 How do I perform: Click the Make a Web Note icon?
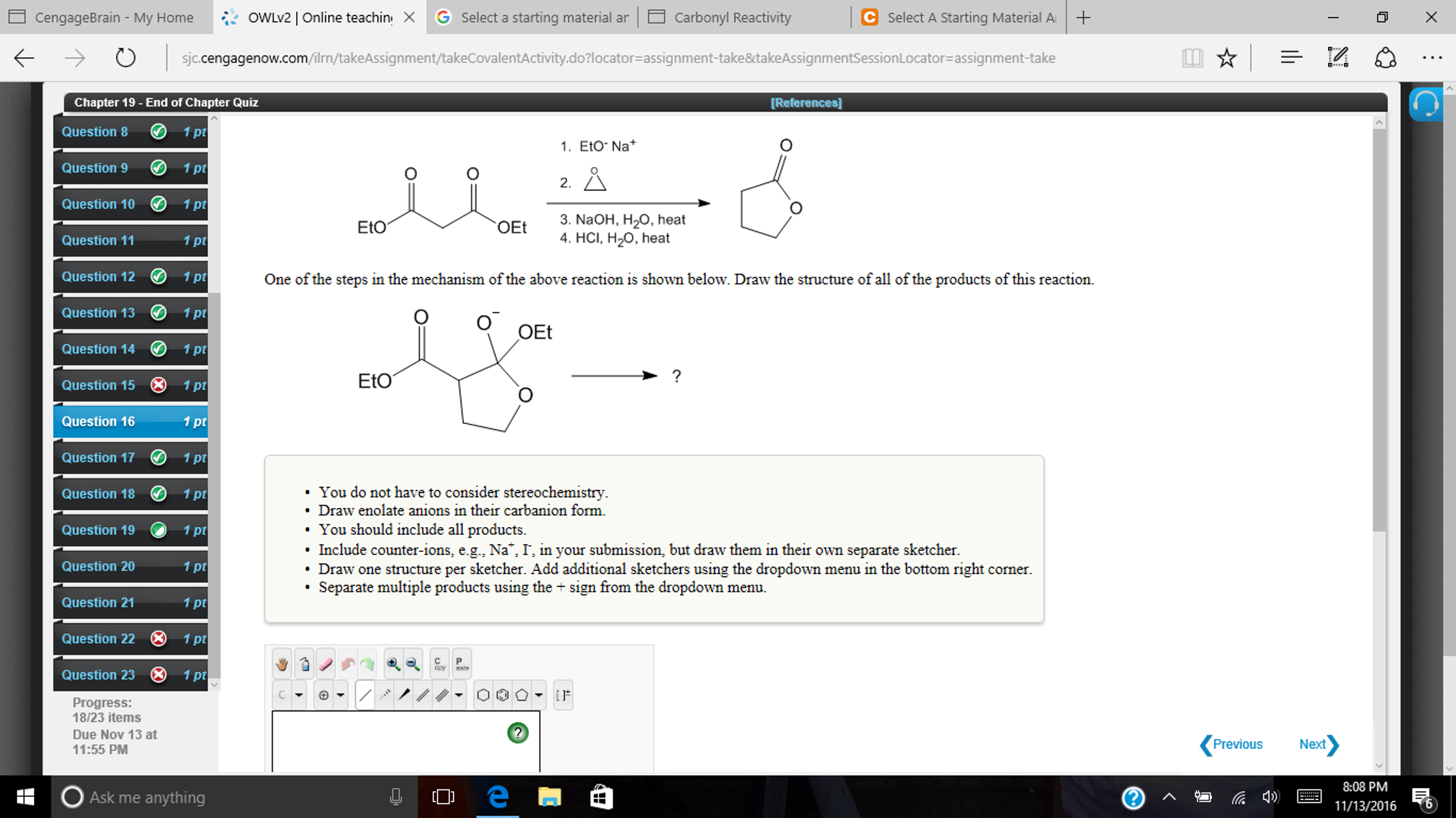pos(1338,58)
